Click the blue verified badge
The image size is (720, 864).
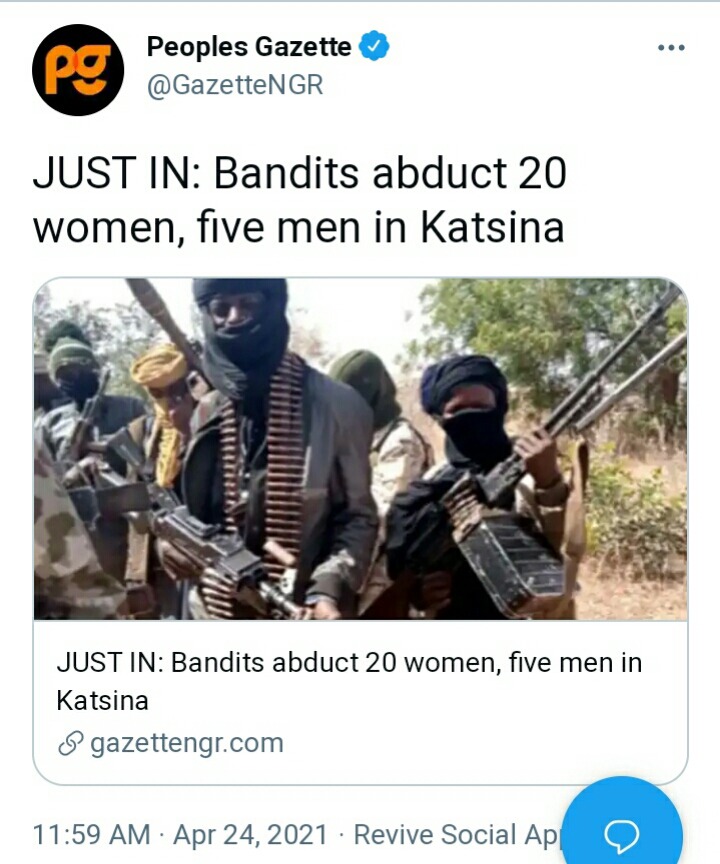click(375, 46)
